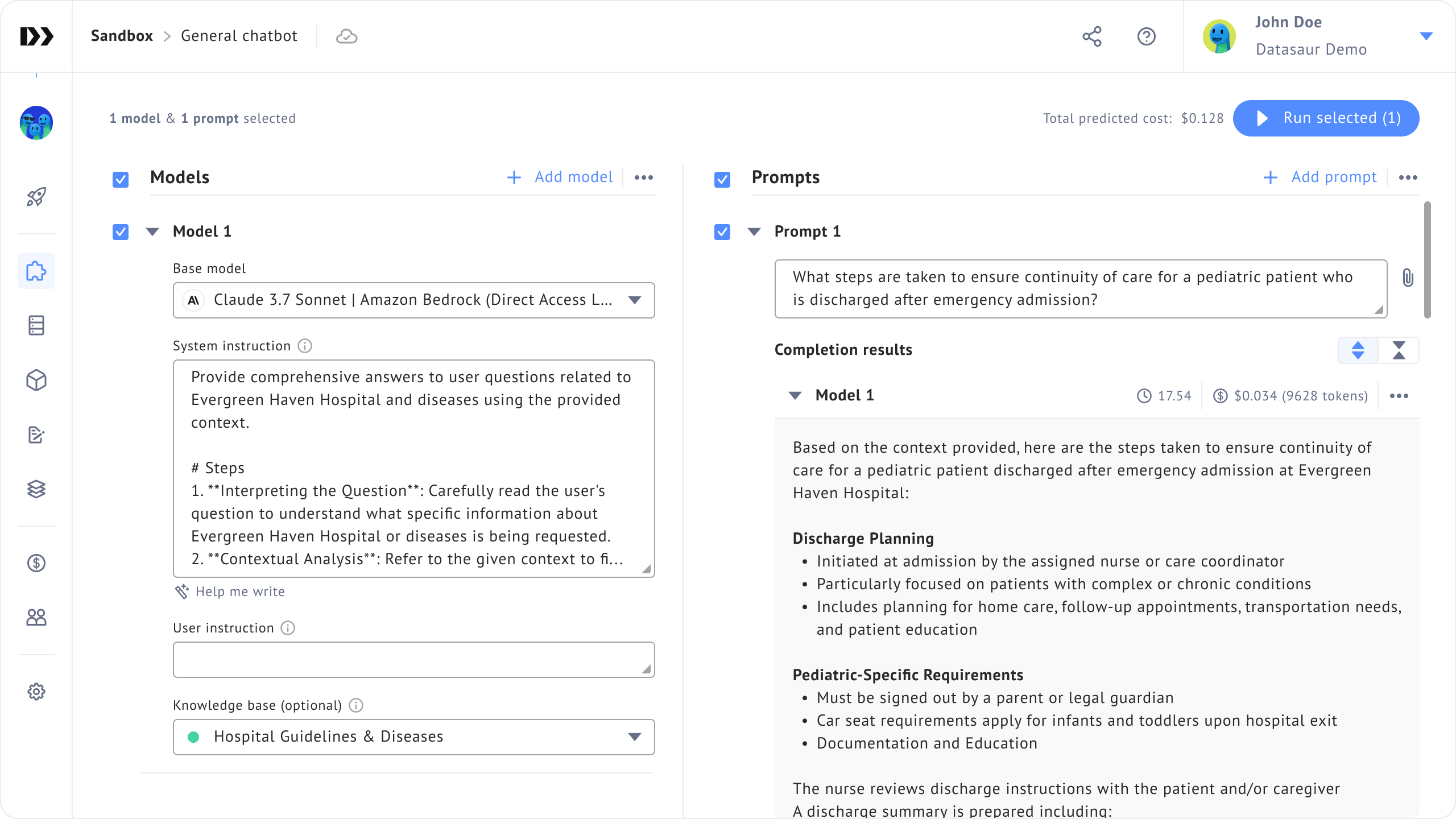The height and width of the screenshot is (819, 1456).
Task: Open the help question mark icon
Action: [x=1146, y=36]
